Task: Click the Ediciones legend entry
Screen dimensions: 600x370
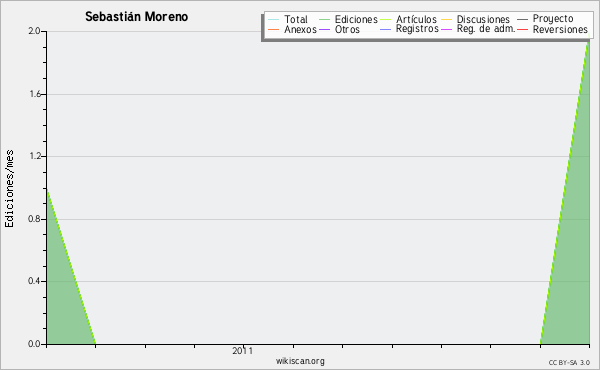Action: tap(356, 20)
